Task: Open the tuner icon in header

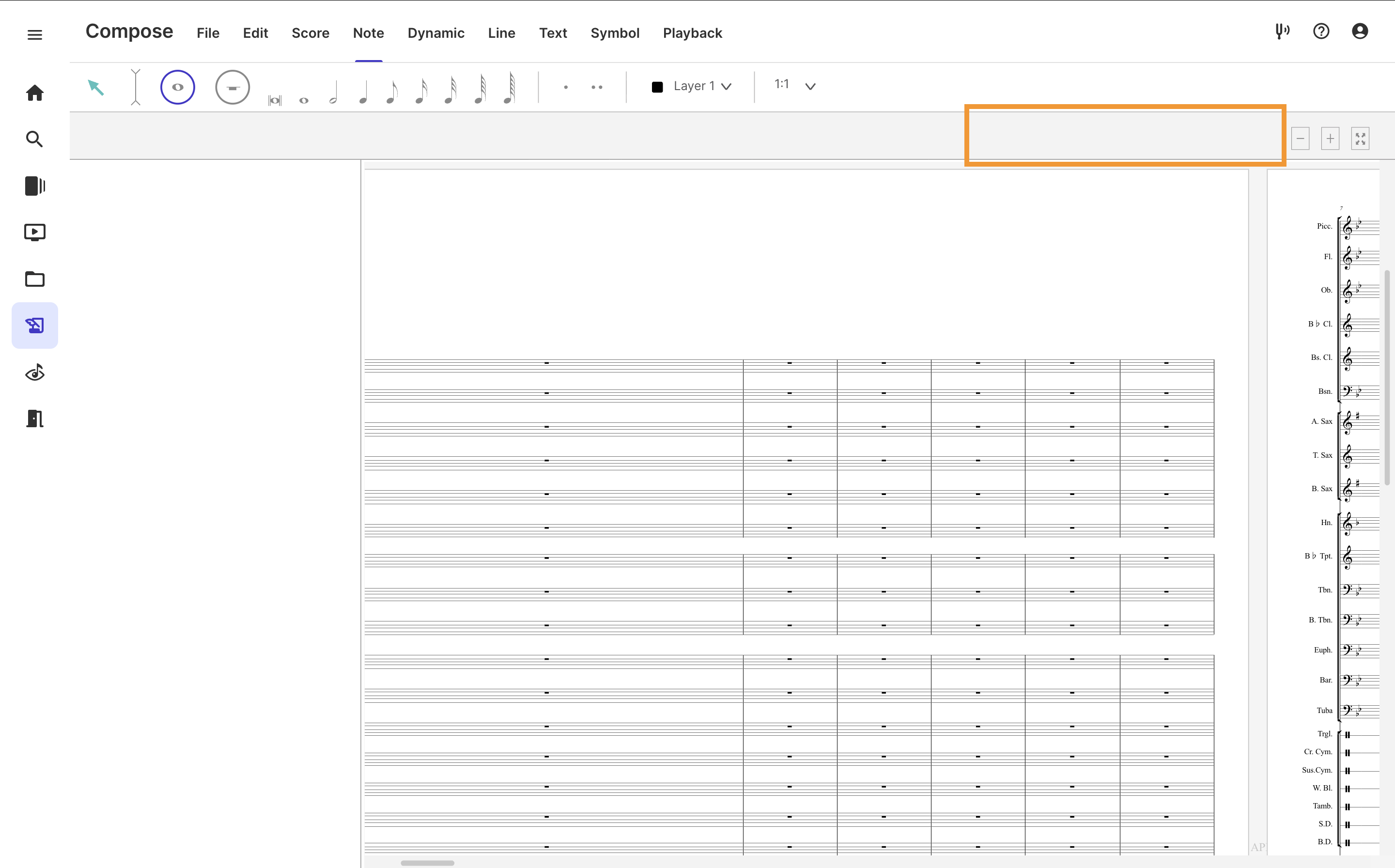Action: click(x=1283, y=31)
